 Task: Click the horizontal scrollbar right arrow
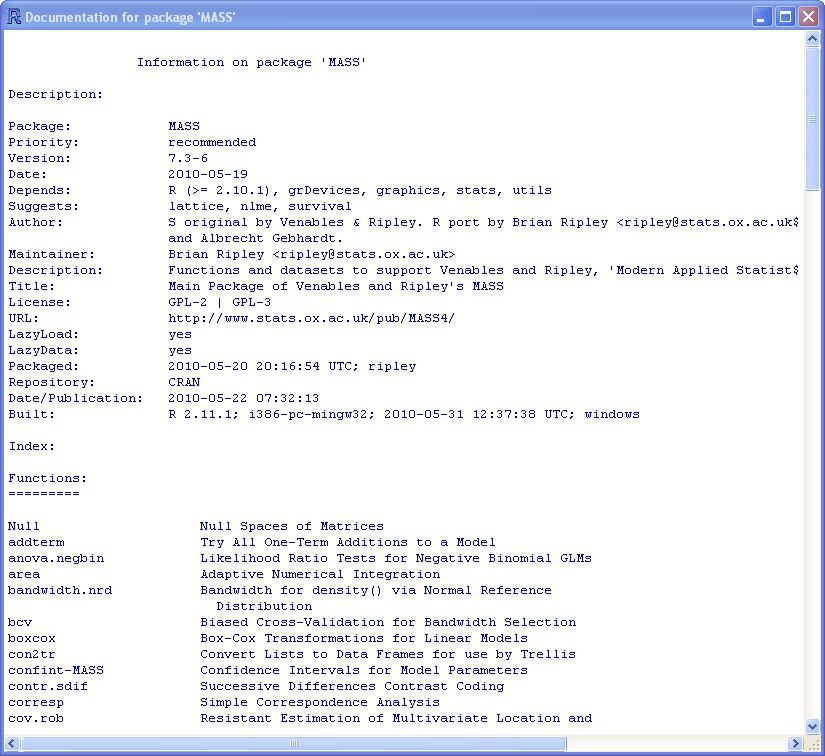pyautogui.click(x=795, y=743)
